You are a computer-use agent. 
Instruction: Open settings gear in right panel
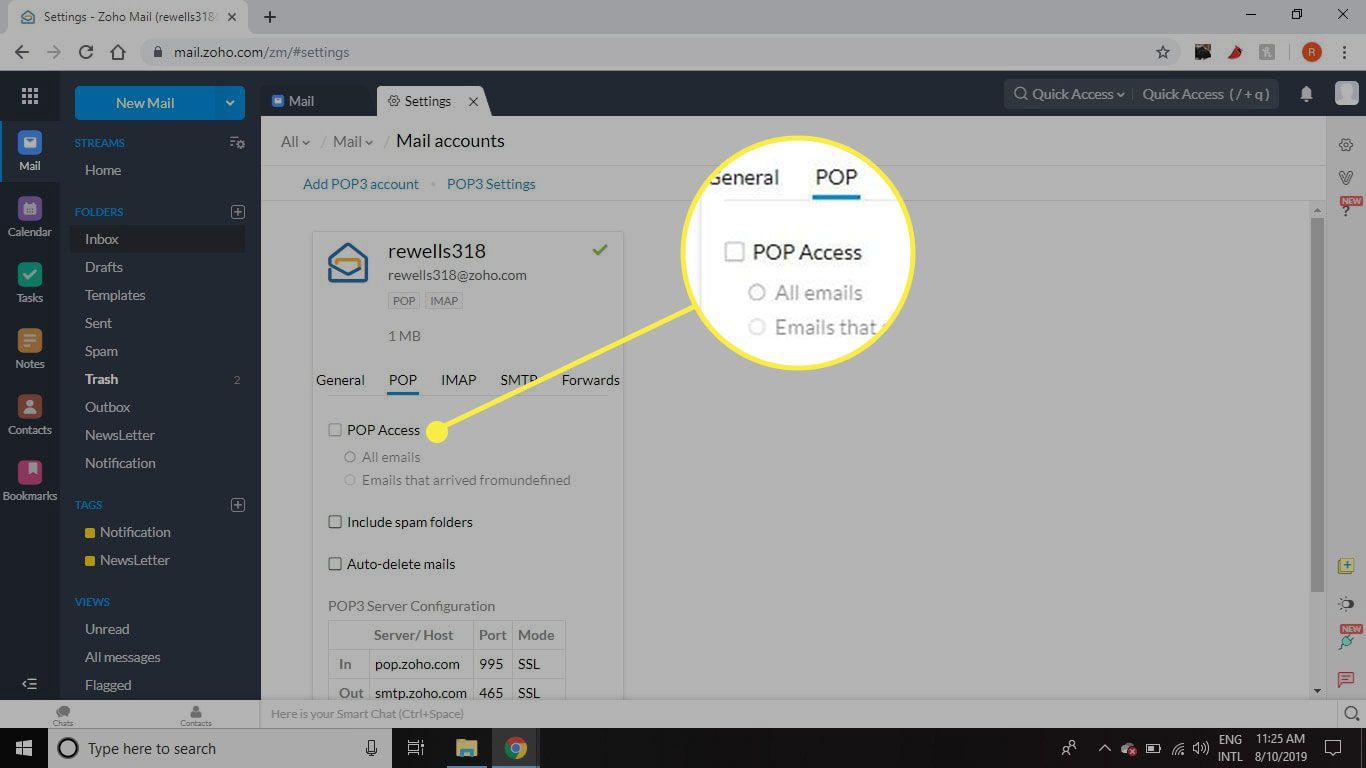tap(1346, 145)
